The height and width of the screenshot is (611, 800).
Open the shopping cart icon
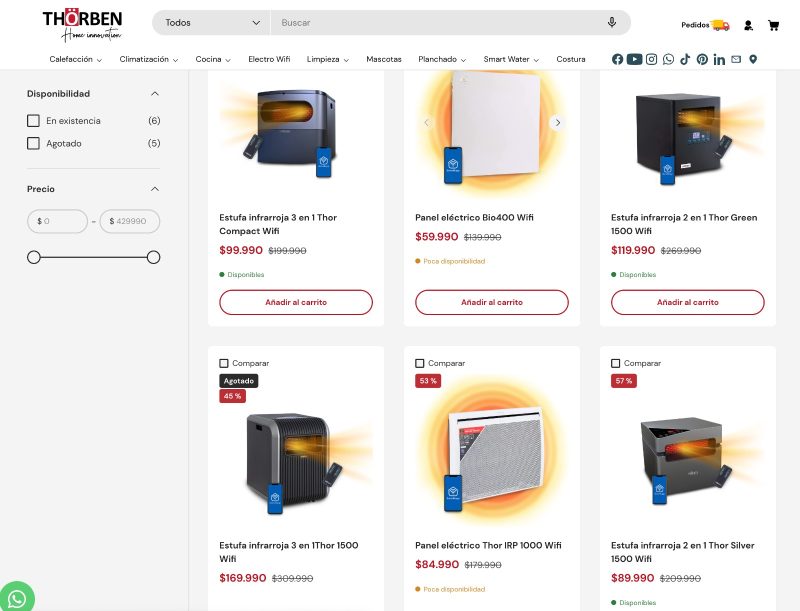(x=773, y=25)
